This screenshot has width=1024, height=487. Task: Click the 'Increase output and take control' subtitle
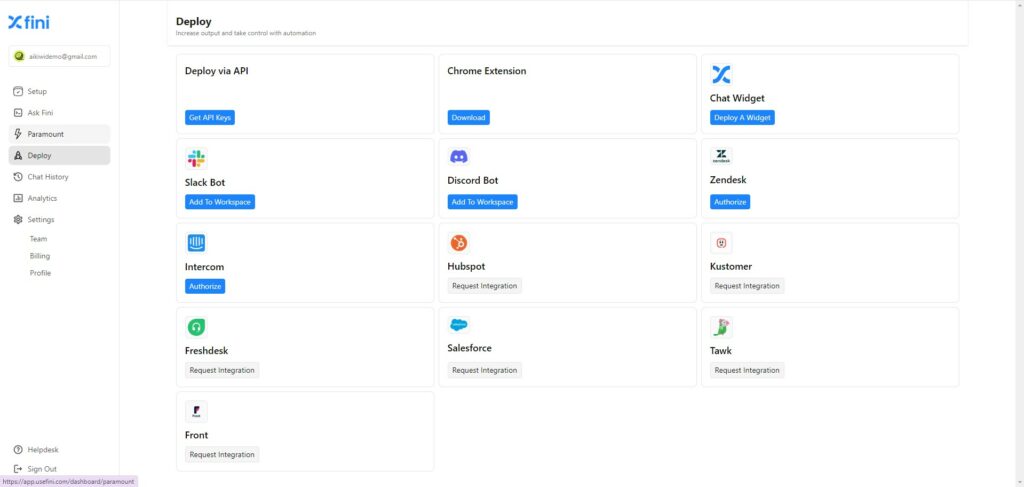coord(246,33)
